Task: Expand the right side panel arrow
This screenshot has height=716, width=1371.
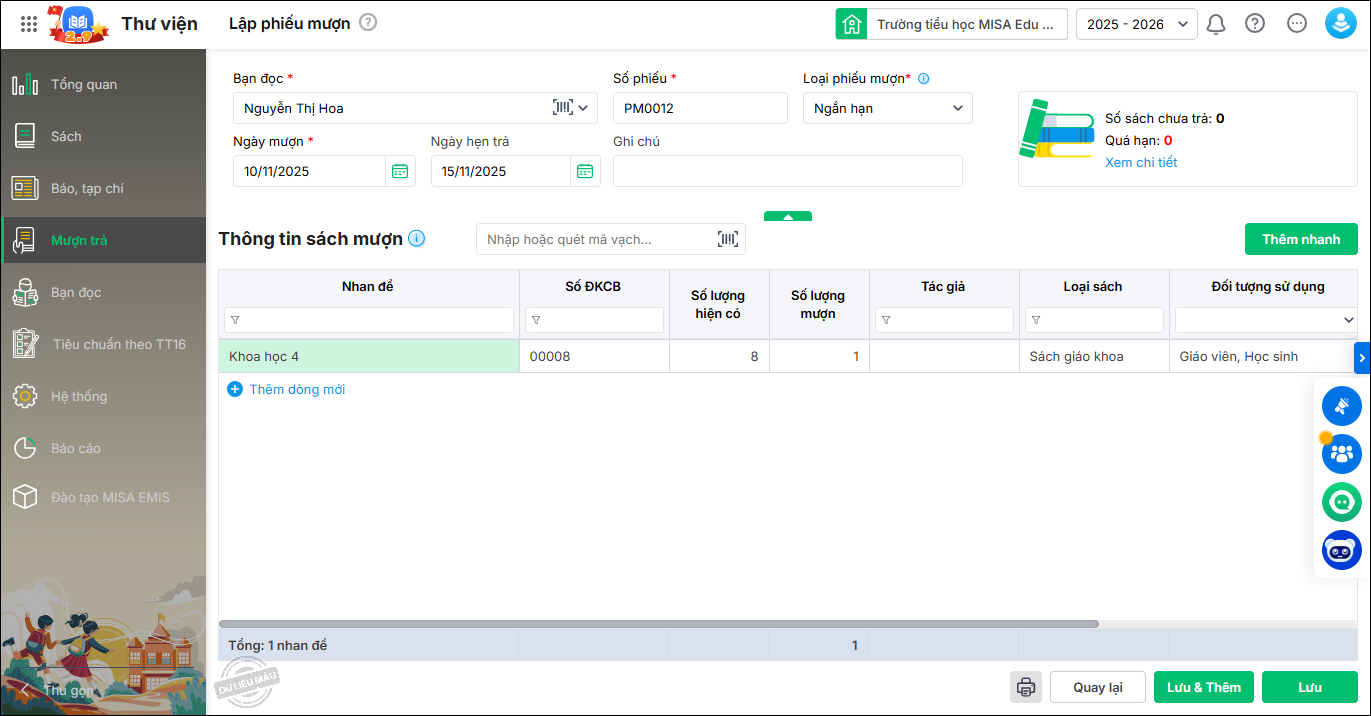Action: [x=1361, y=357]
